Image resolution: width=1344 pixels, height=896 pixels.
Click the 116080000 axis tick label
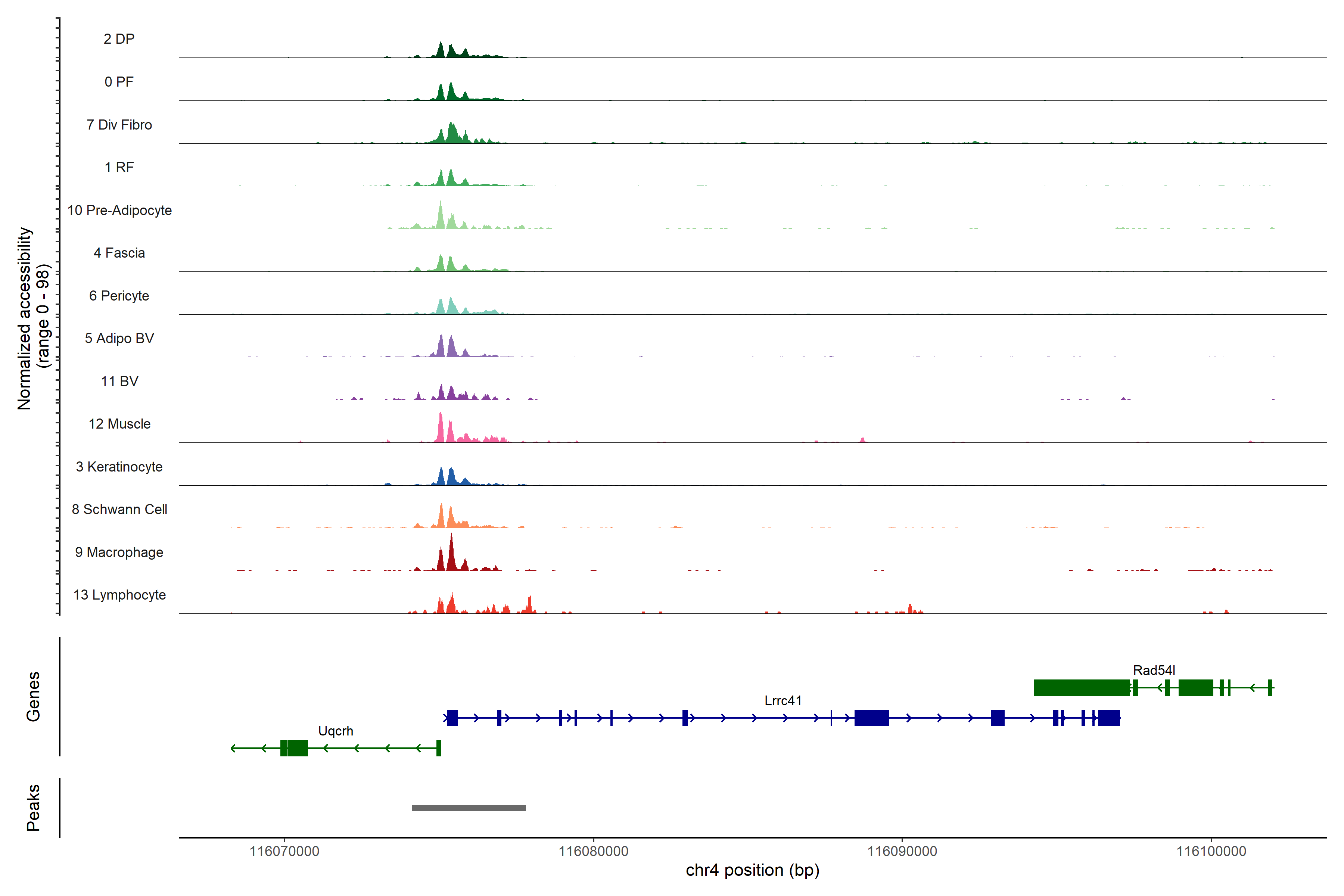(593, 851)
